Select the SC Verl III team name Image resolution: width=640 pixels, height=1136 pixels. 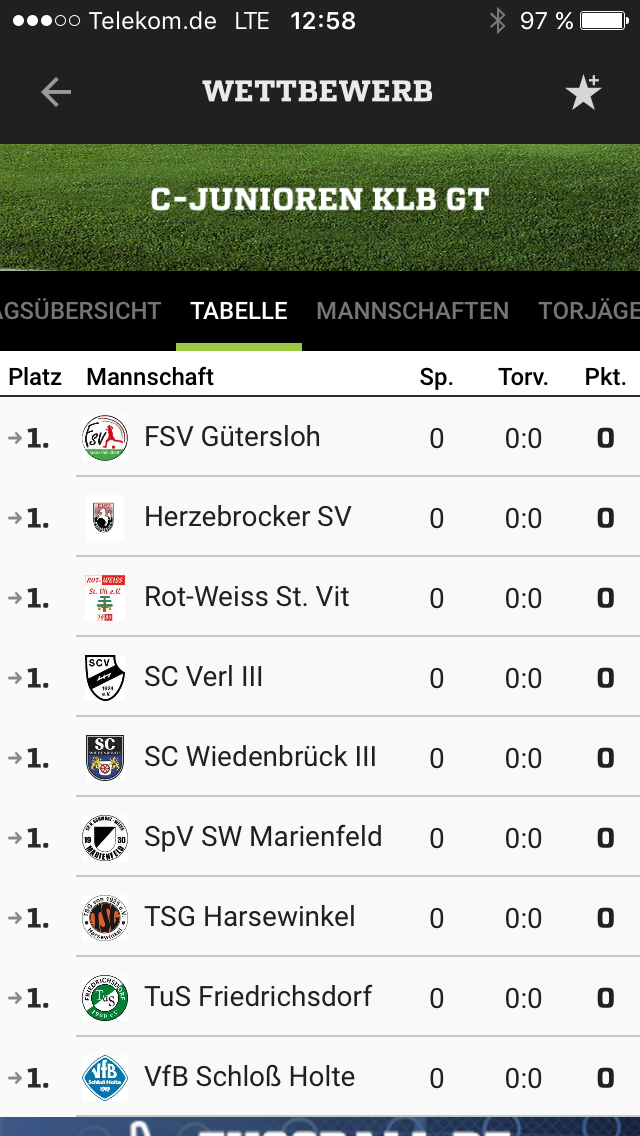(204, 677)
